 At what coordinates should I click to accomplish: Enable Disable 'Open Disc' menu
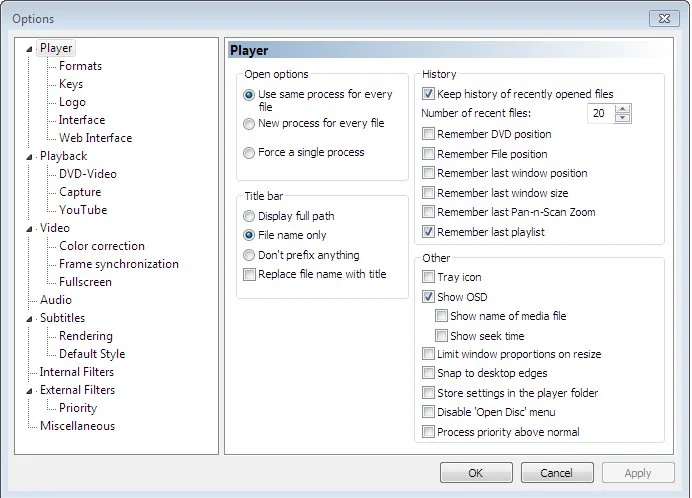[428, 412]
